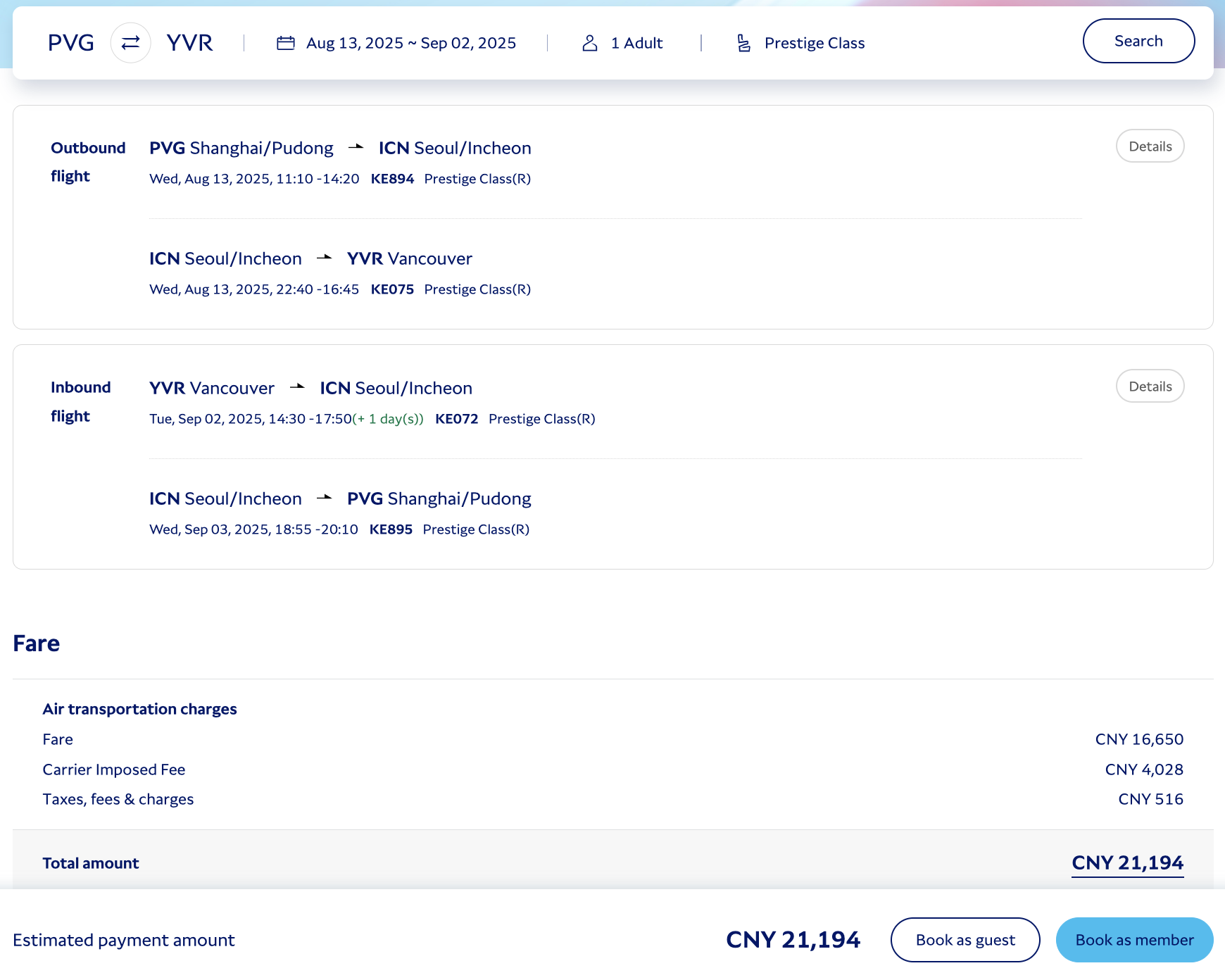Open the 1 Adult passenger selector

[636, 43]
